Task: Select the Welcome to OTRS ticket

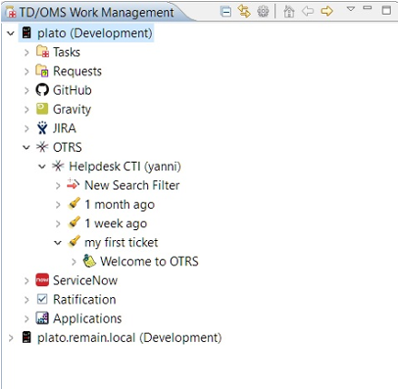Action: (149, 261)
